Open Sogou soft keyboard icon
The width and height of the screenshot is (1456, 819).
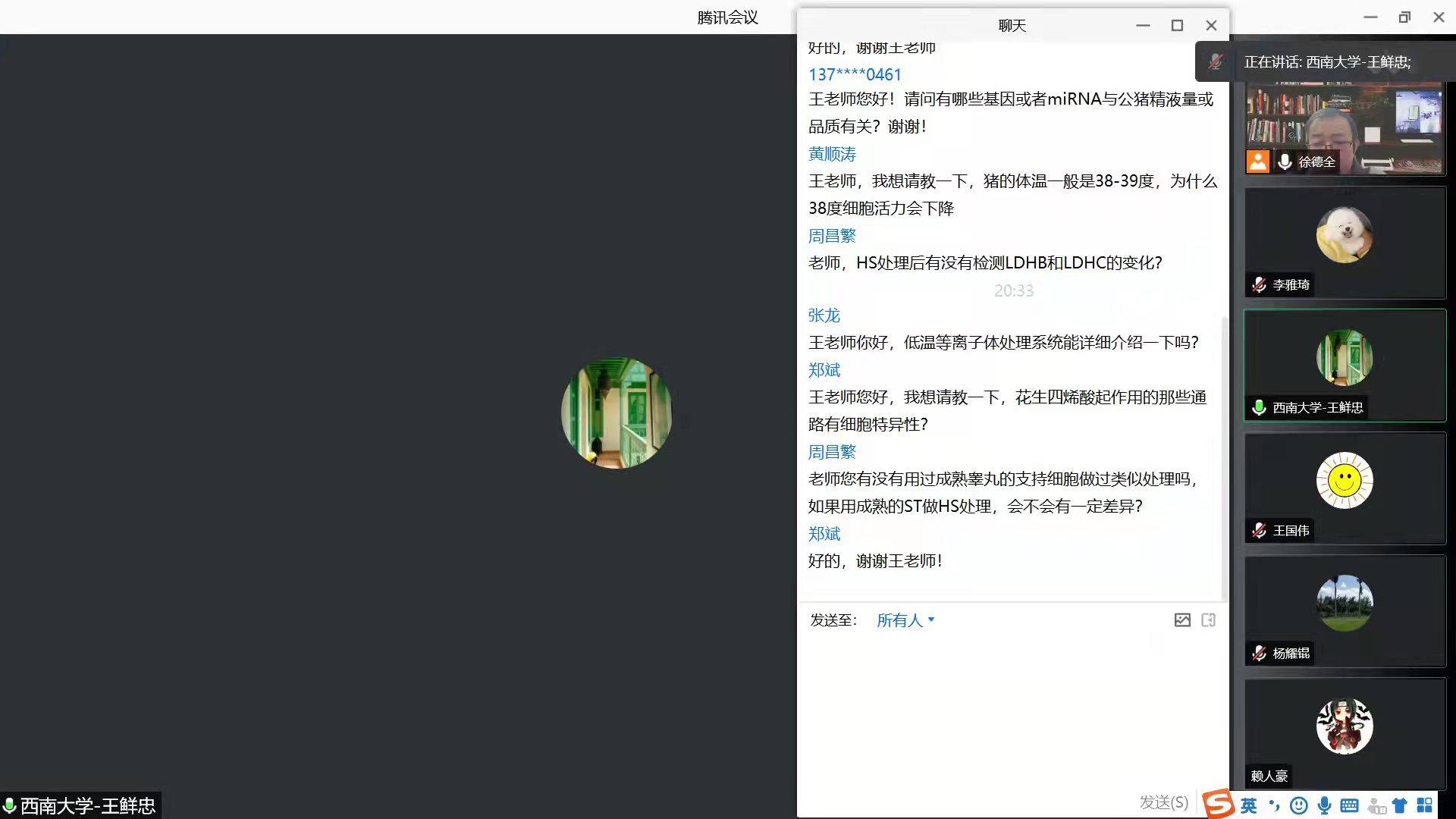pyautogui.click(x=1349, y=805)
